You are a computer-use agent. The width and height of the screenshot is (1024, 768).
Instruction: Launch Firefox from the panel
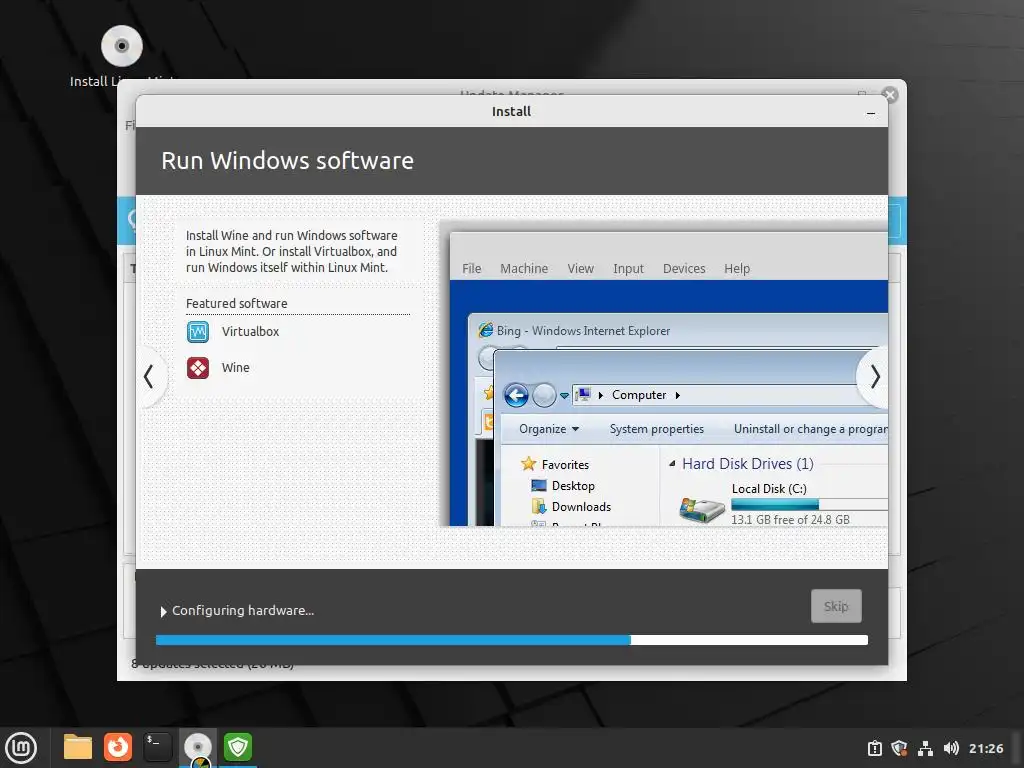tap(118, 746)
